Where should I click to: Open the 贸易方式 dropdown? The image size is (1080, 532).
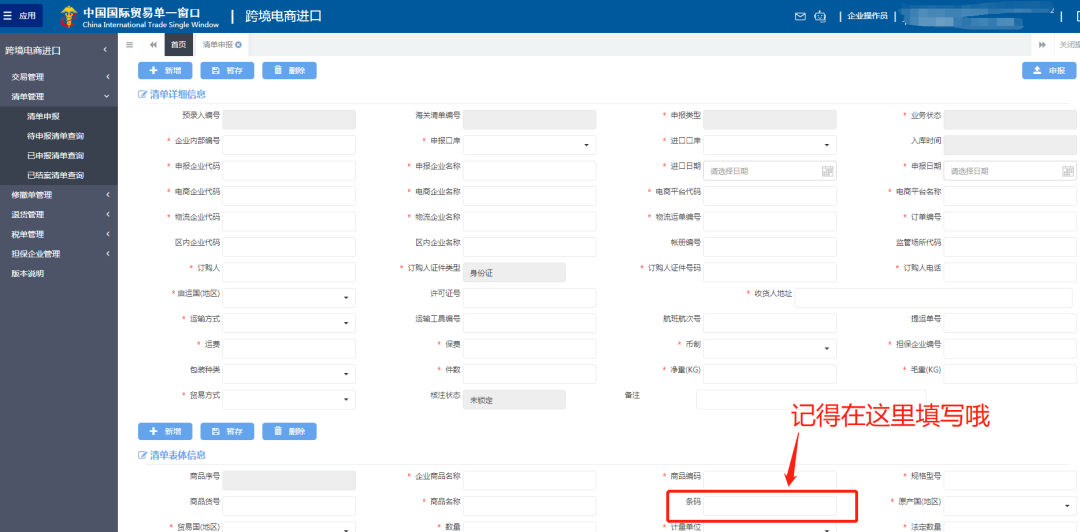tap(289, 400)
